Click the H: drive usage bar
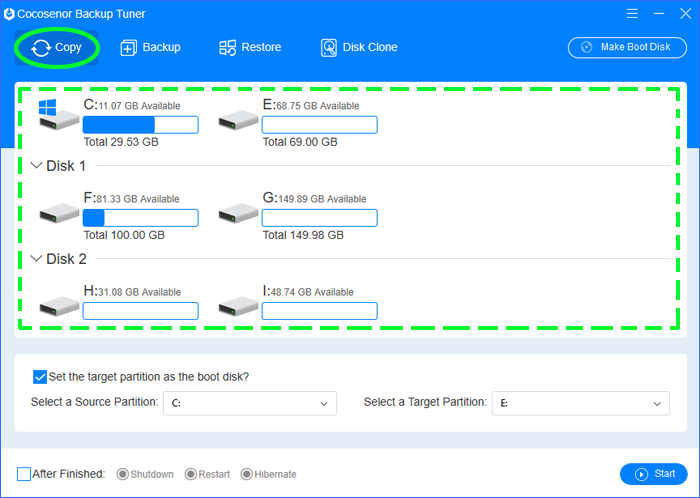The height and width of the screenshot is (498, 700). click(x=141, y=311)
